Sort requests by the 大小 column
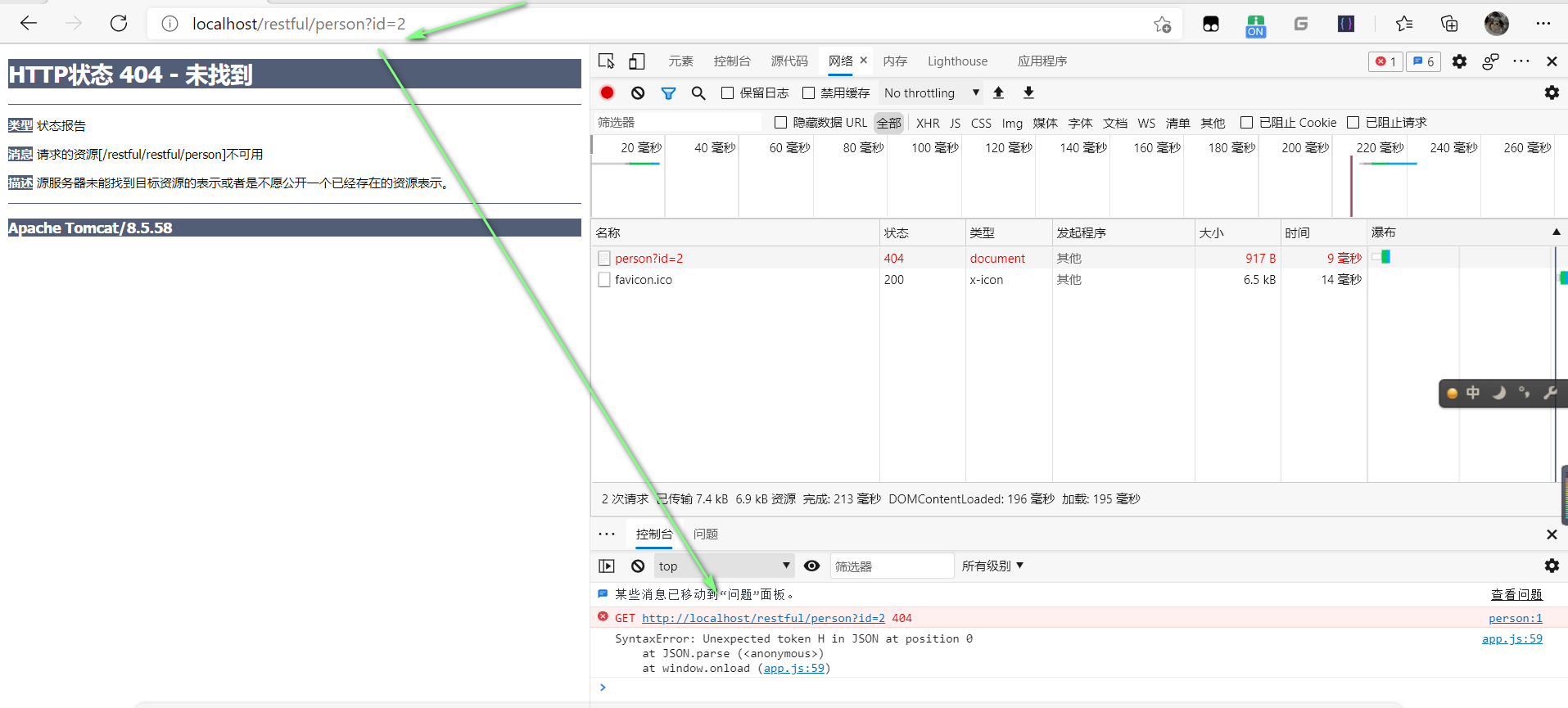Screen dimensions: 1568x708 point(1237,232)
